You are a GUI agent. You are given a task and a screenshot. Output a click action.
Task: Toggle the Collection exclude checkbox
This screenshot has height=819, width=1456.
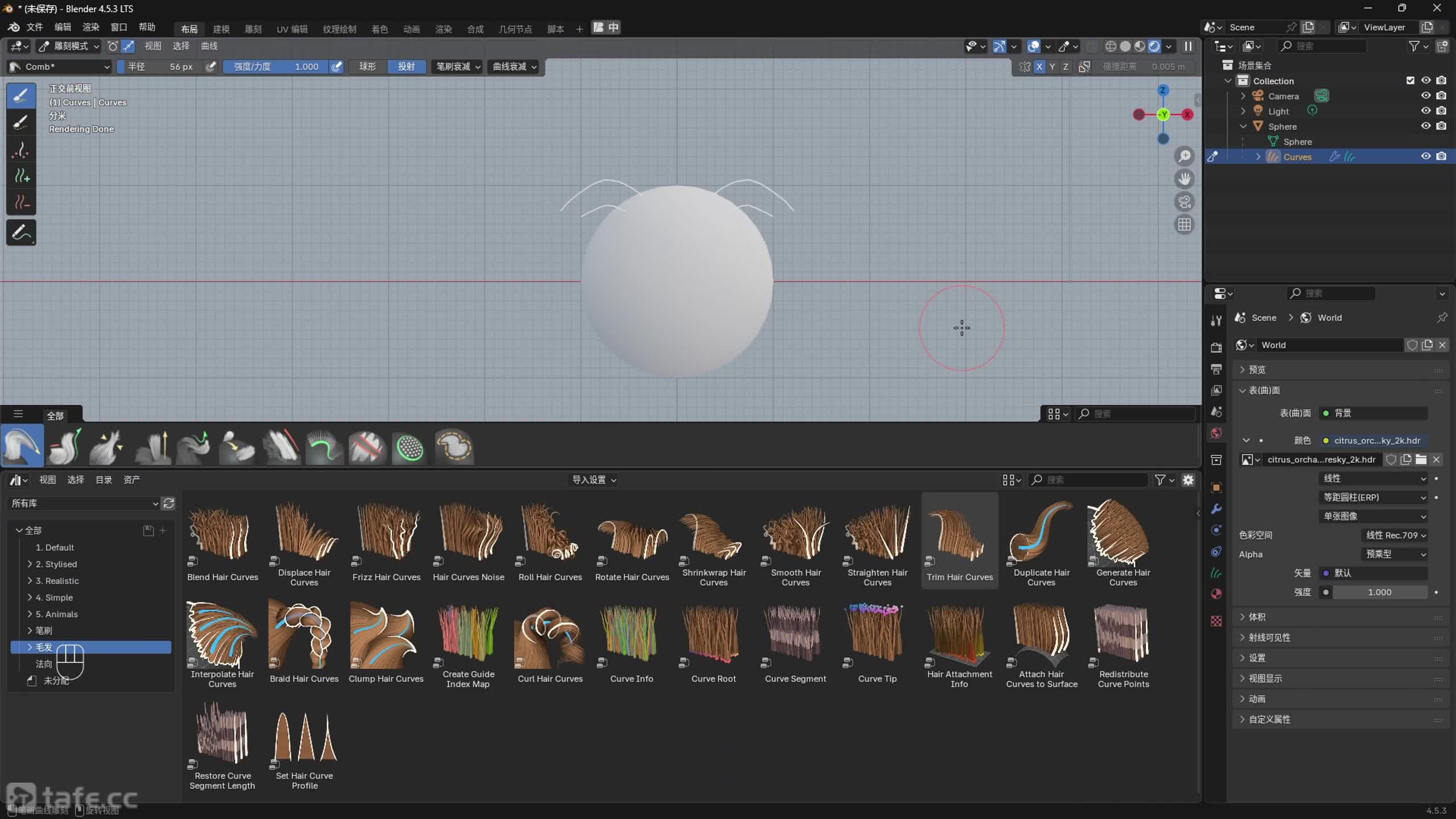tap(1410, 81)
